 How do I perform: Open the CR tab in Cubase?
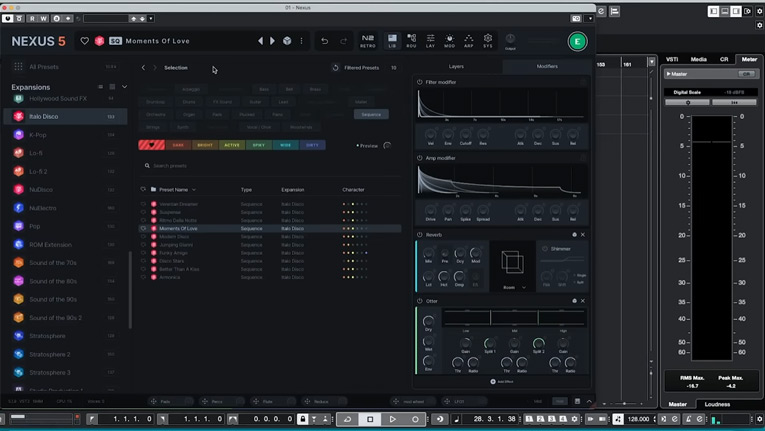point(724,59)
